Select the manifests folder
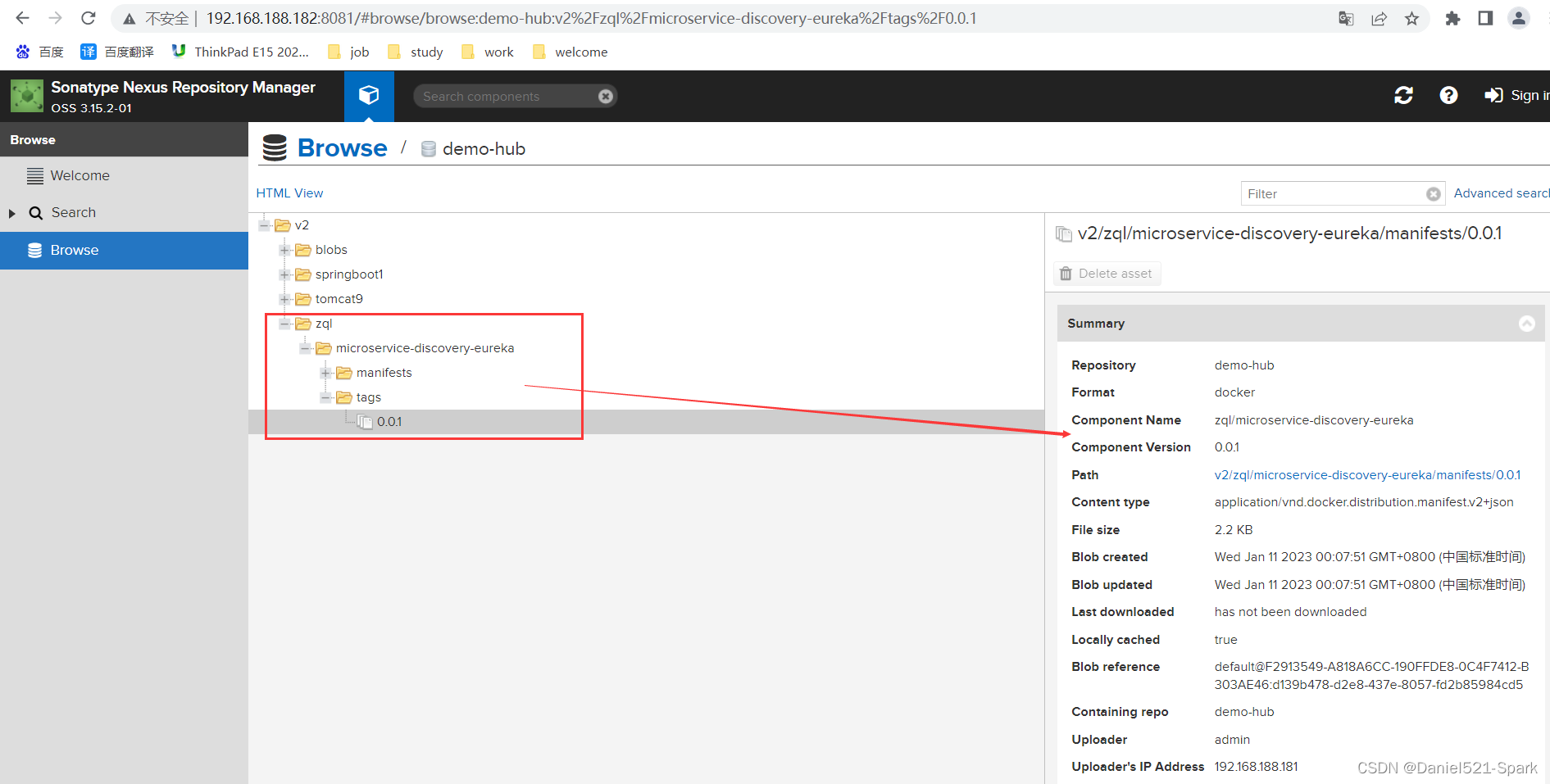This screenshot has height=784, width=1550. pos(384,373)
